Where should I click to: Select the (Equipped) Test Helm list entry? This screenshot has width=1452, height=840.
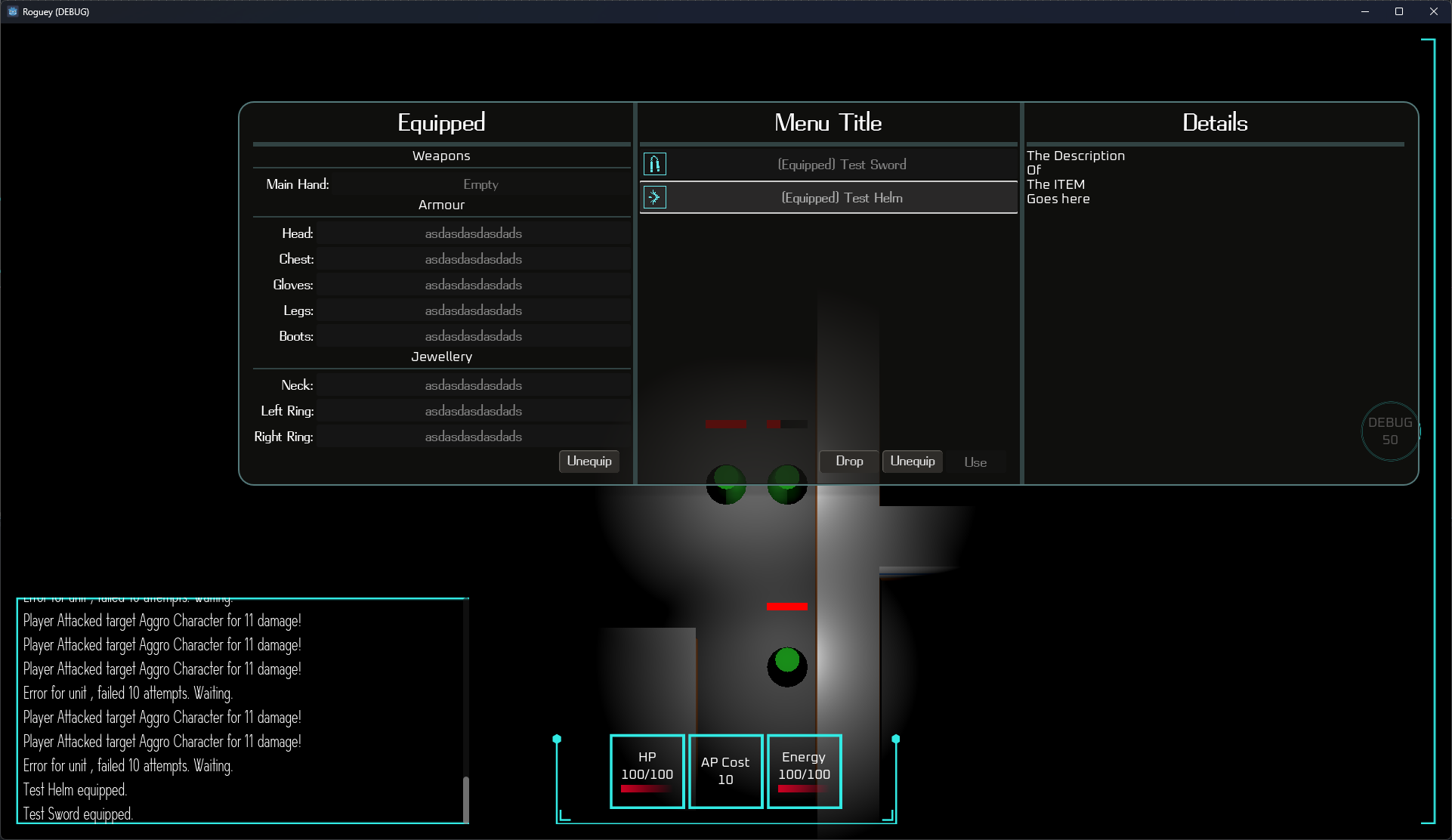841,197
